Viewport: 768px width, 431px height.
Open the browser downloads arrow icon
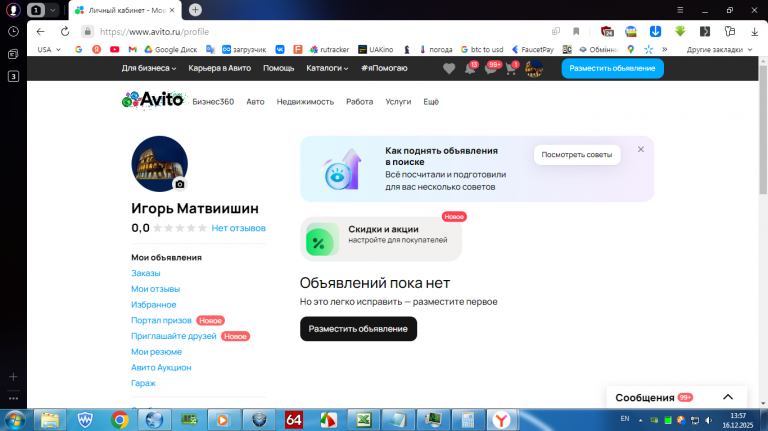pos(754,31)
